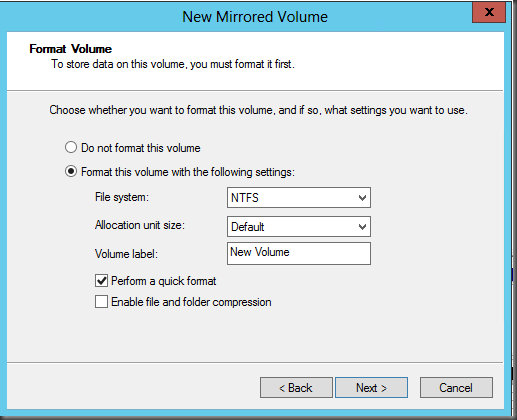
Task: Click the 'Format Volume' heading text
Action: (70, 49)
